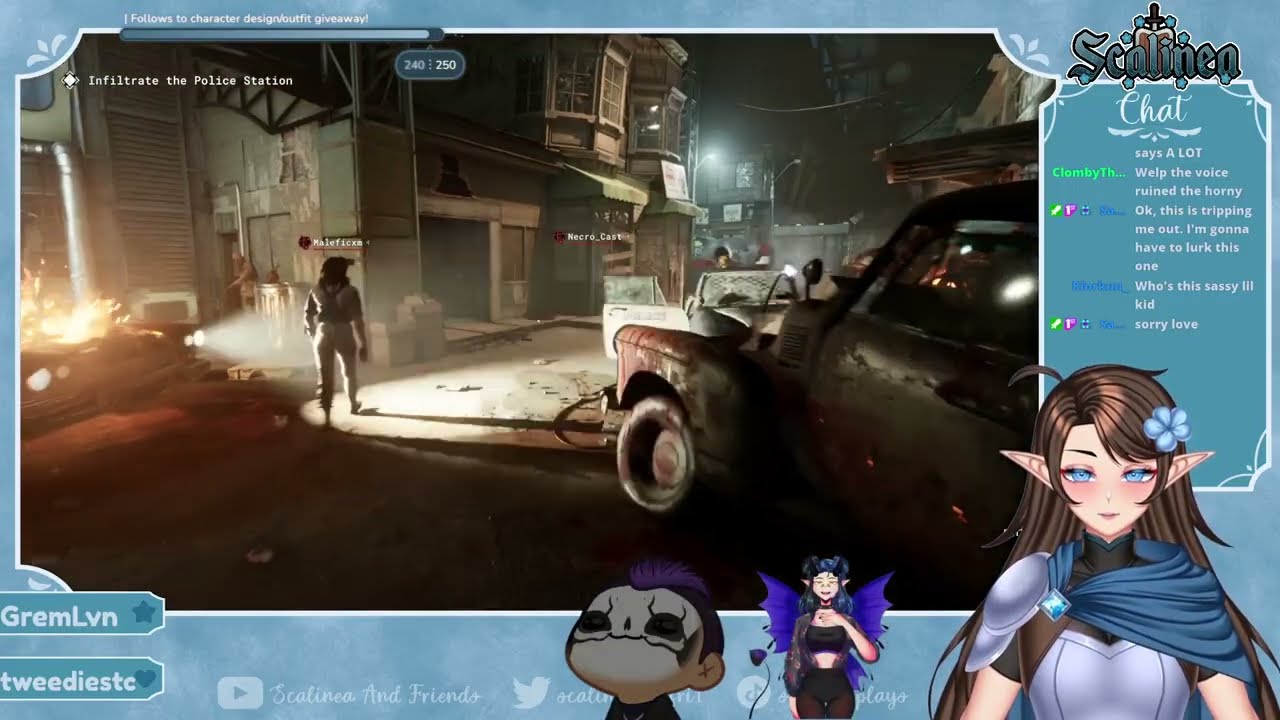Screen dimensions: 1280x720
Task: Click the Twitter bird icon in the footer
Action: click(x=530, y=693)
